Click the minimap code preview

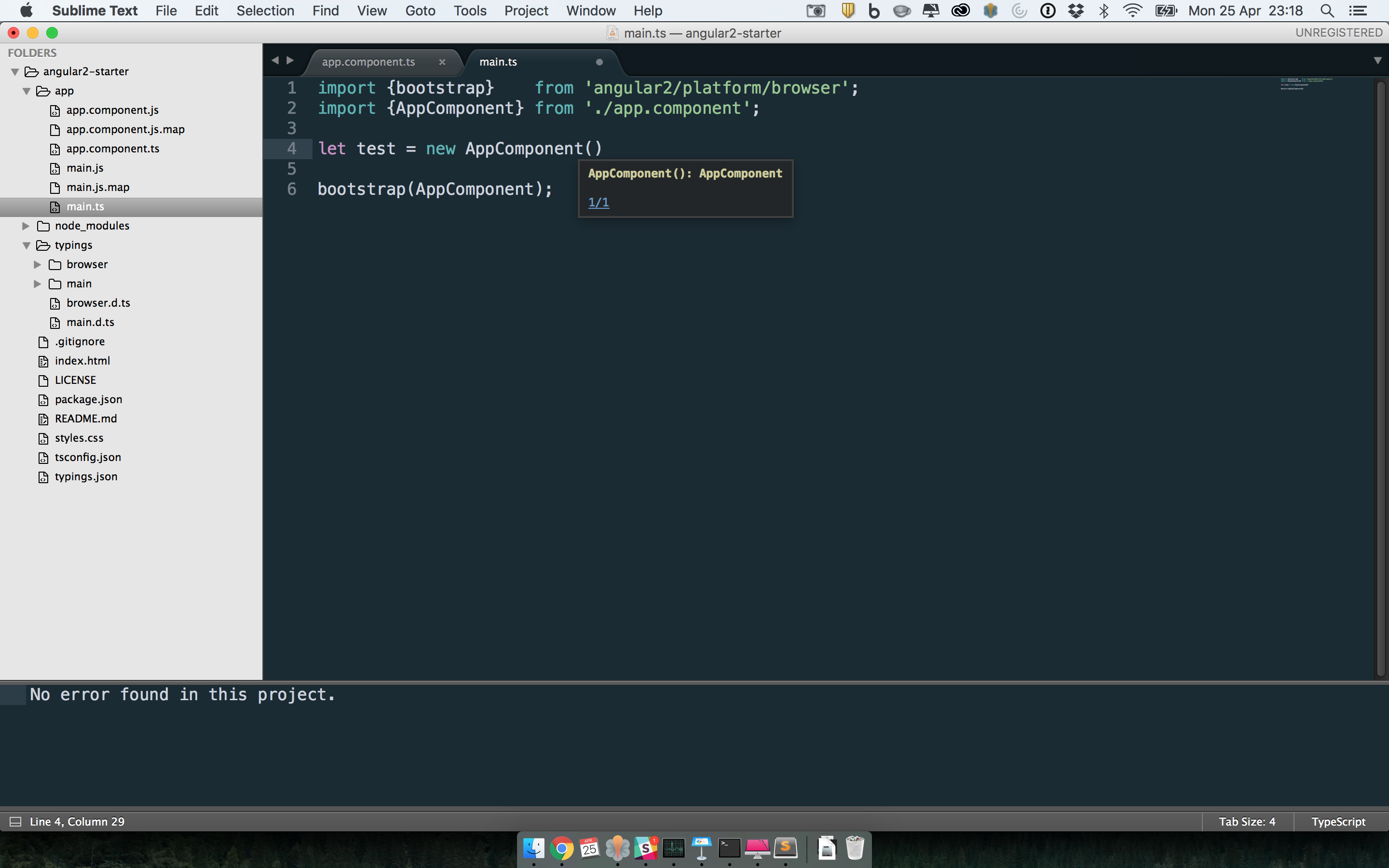coord(1306,84)
